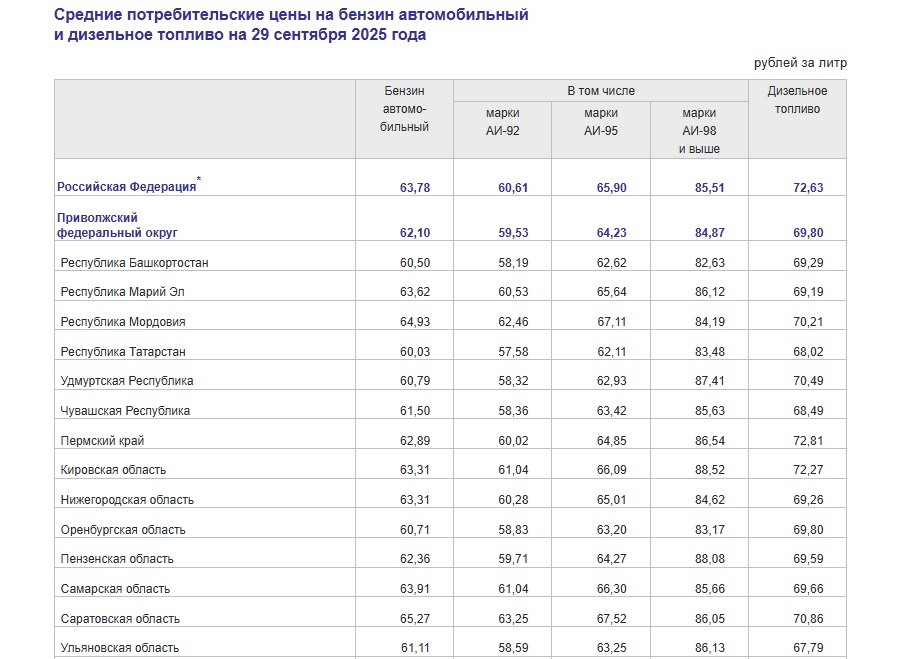Click the 'Пермский край' row label
This screenshot has width=900, height=659.
pos(102,441)
